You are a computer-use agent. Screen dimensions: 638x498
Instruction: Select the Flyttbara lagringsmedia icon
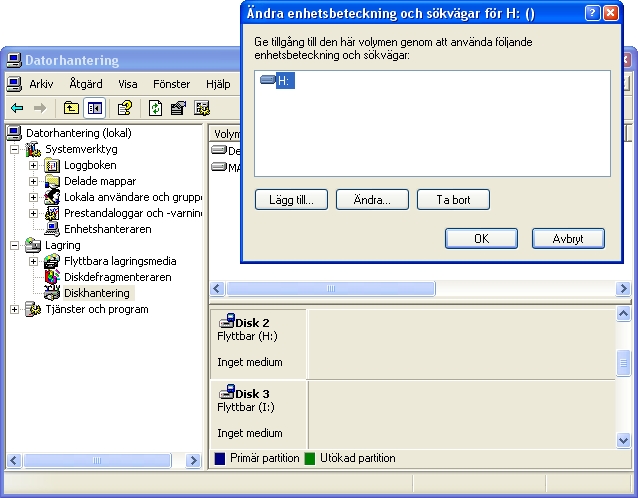click(52, 261)
